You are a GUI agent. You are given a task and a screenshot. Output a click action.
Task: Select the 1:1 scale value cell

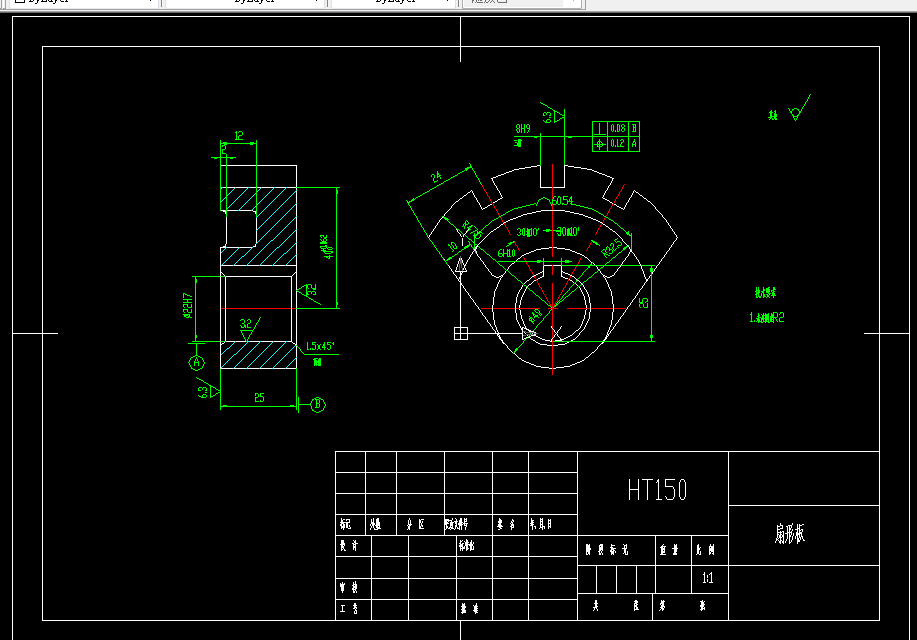click(x=708, y=579)
